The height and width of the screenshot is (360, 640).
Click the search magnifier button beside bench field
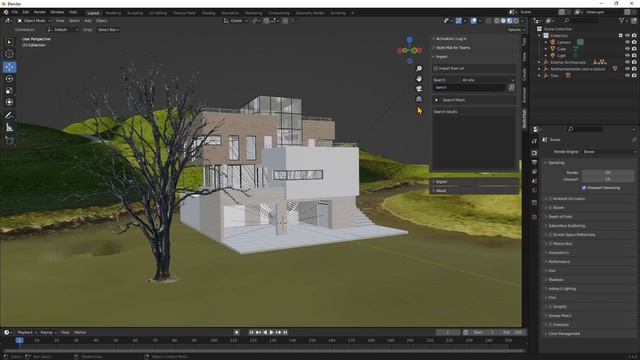coord(511,87)
